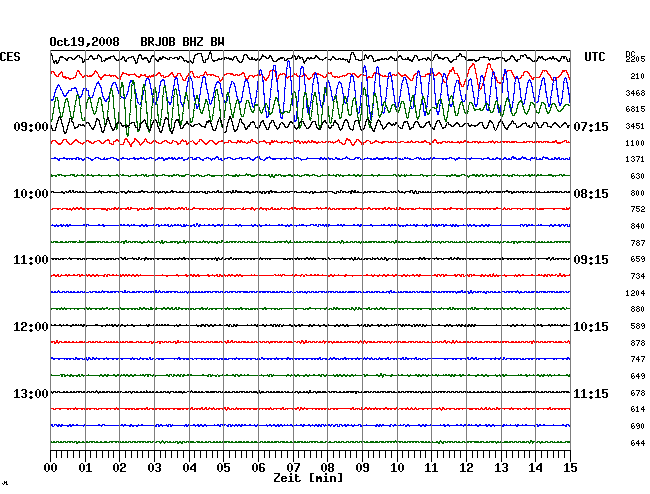Click the amplitude value 1204
The height and width of the screenshot is (494, 650).
tap(635, 293)
